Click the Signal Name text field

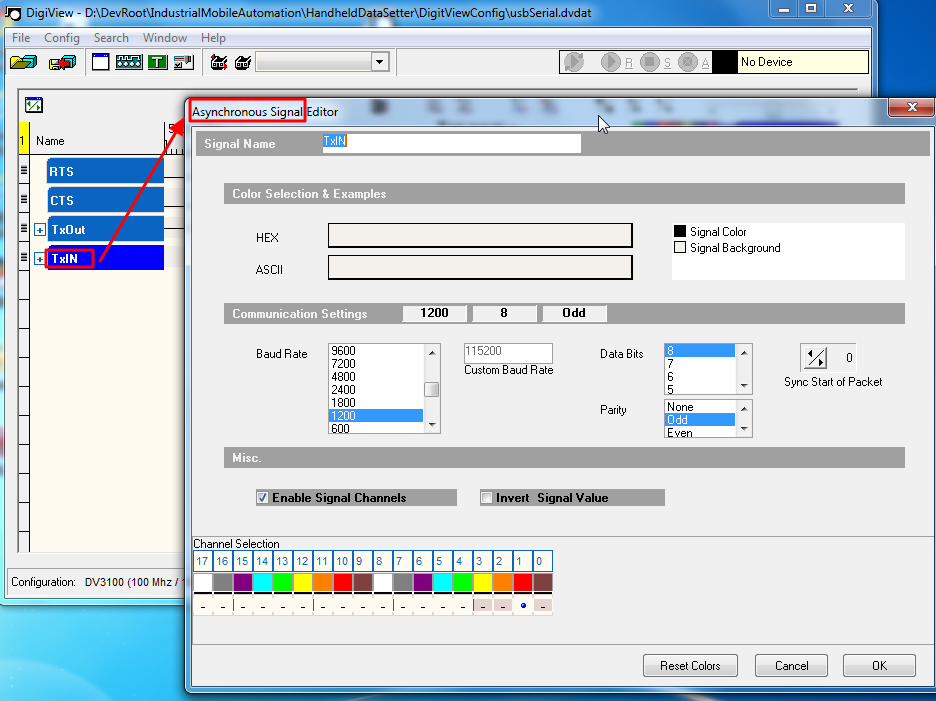451,143
